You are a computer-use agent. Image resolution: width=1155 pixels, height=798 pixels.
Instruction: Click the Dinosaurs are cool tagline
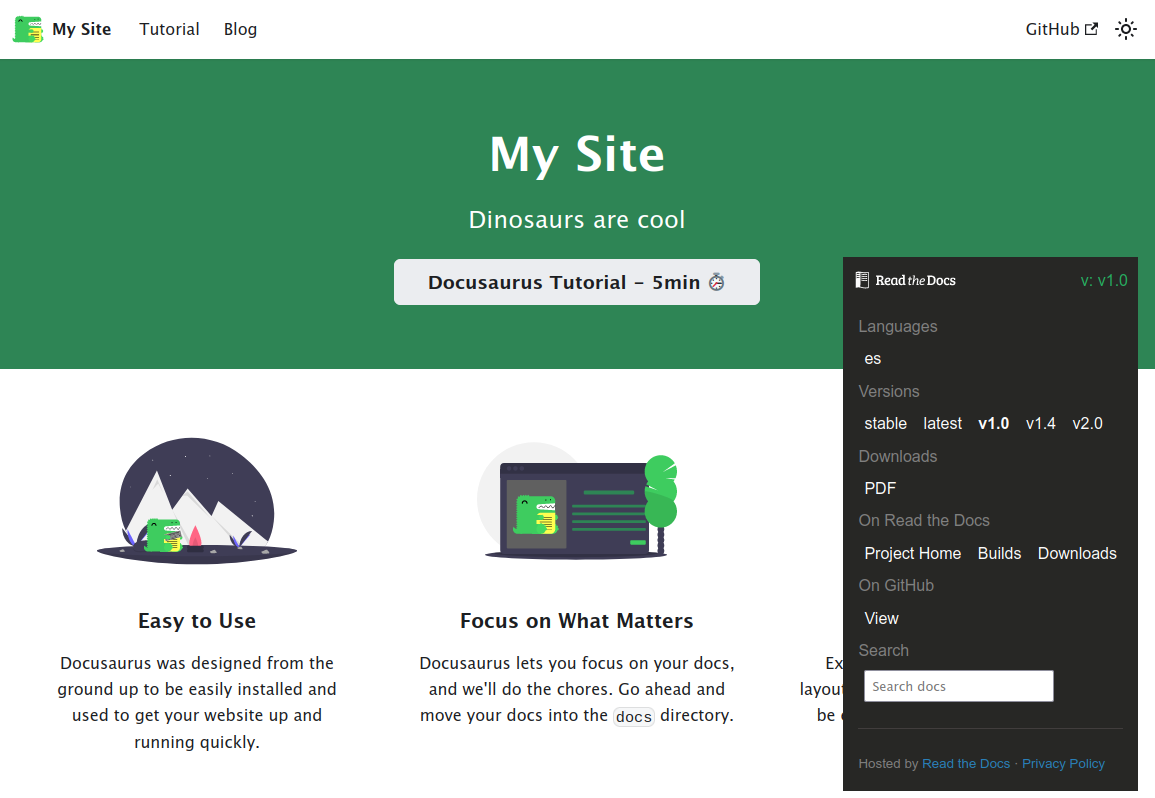577,220
